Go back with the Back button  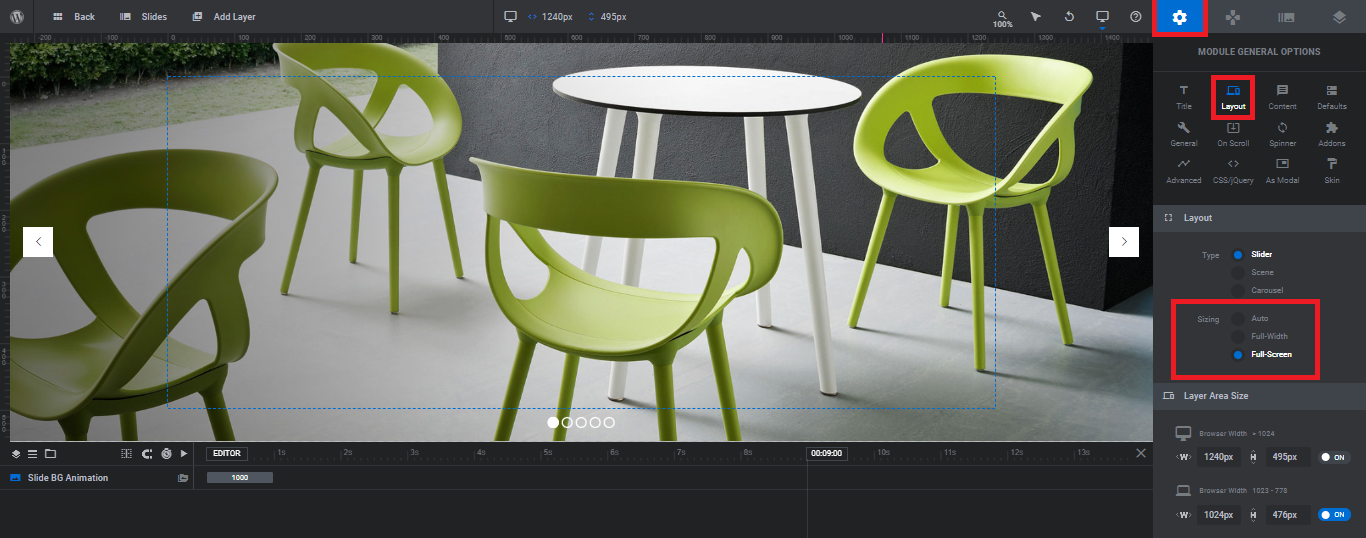point(73,17)
